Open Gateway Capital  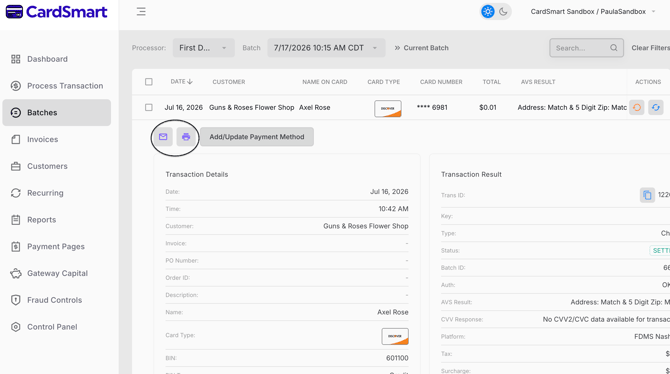(56, 273)
